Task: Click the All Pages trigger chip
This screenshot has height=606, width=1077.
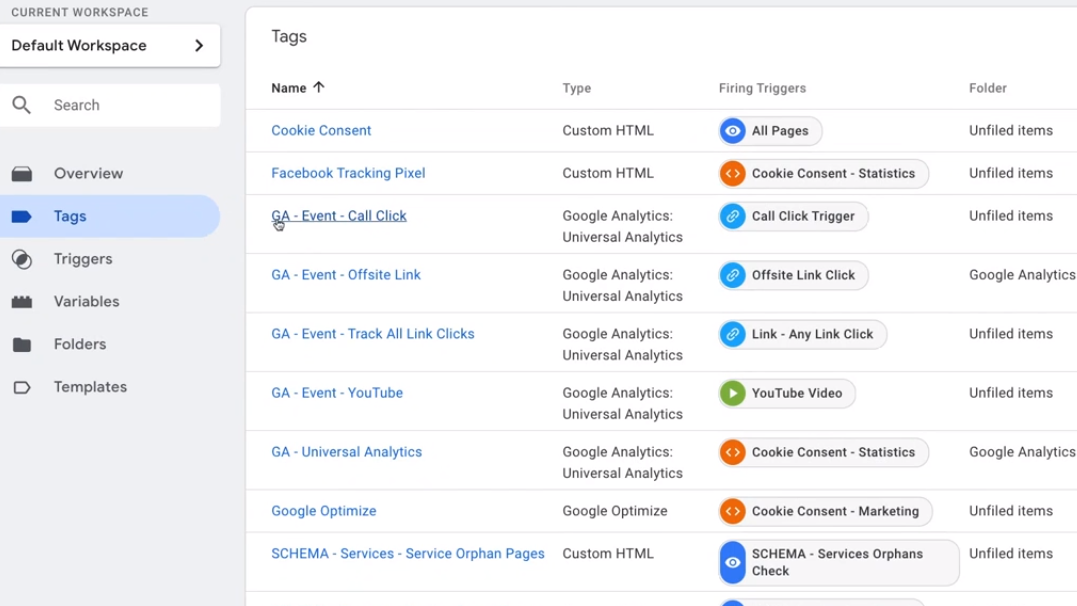Action: [x=770, y=131]
